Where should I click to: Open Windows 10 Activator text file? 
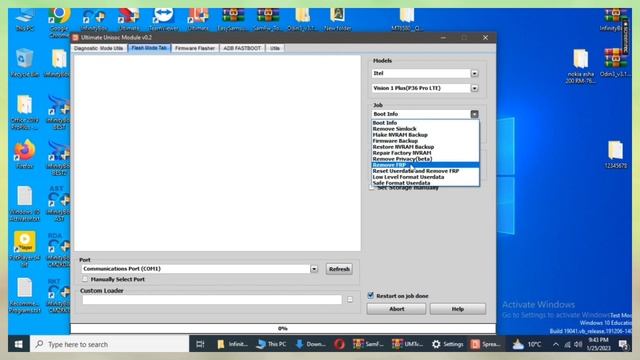pos(24,203)
